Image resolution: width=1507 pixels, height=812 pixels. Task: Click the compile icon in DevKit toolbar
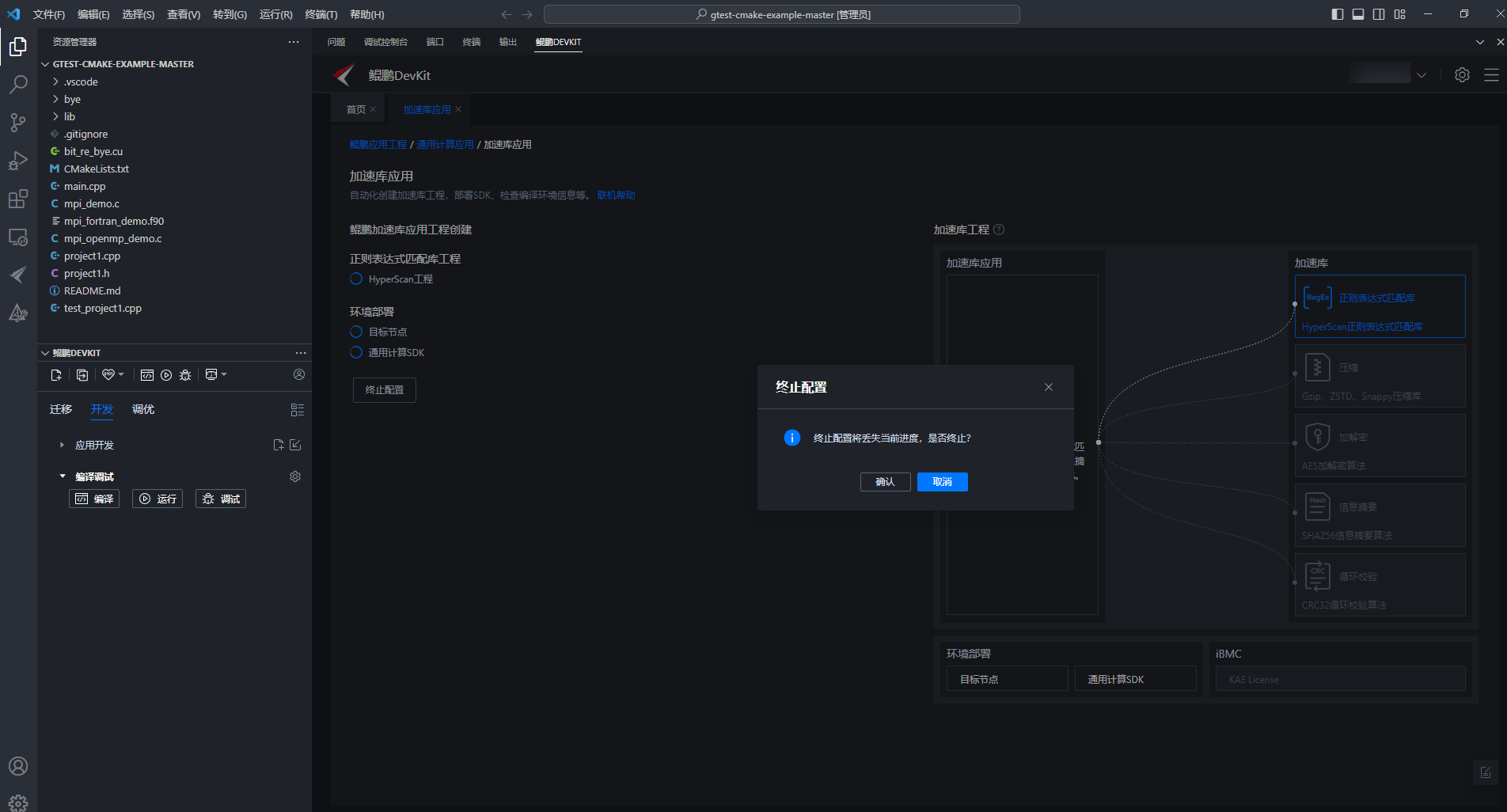point(147,375)
